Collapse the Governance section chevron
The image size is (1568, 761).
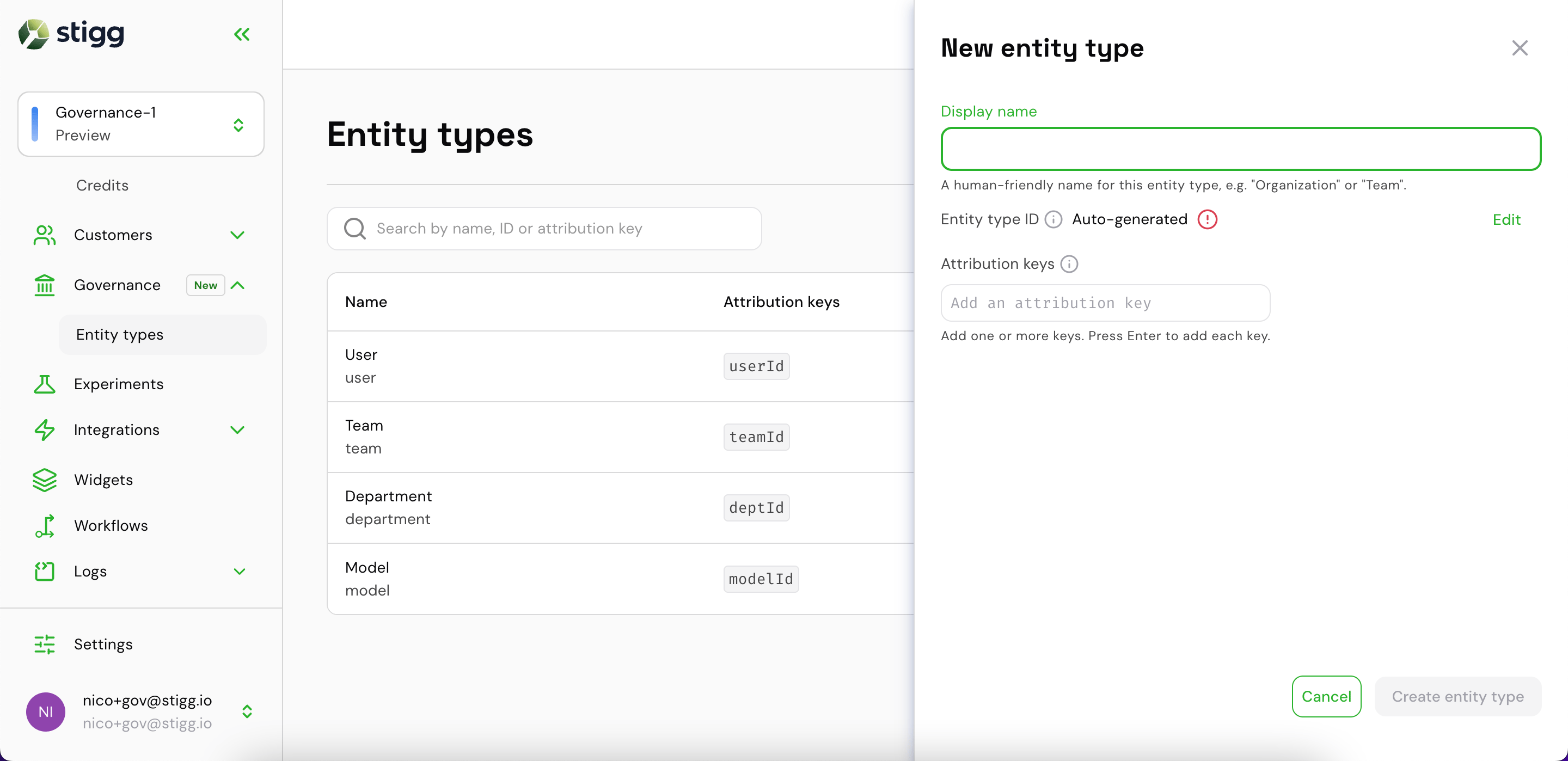(x=237, y=285)
